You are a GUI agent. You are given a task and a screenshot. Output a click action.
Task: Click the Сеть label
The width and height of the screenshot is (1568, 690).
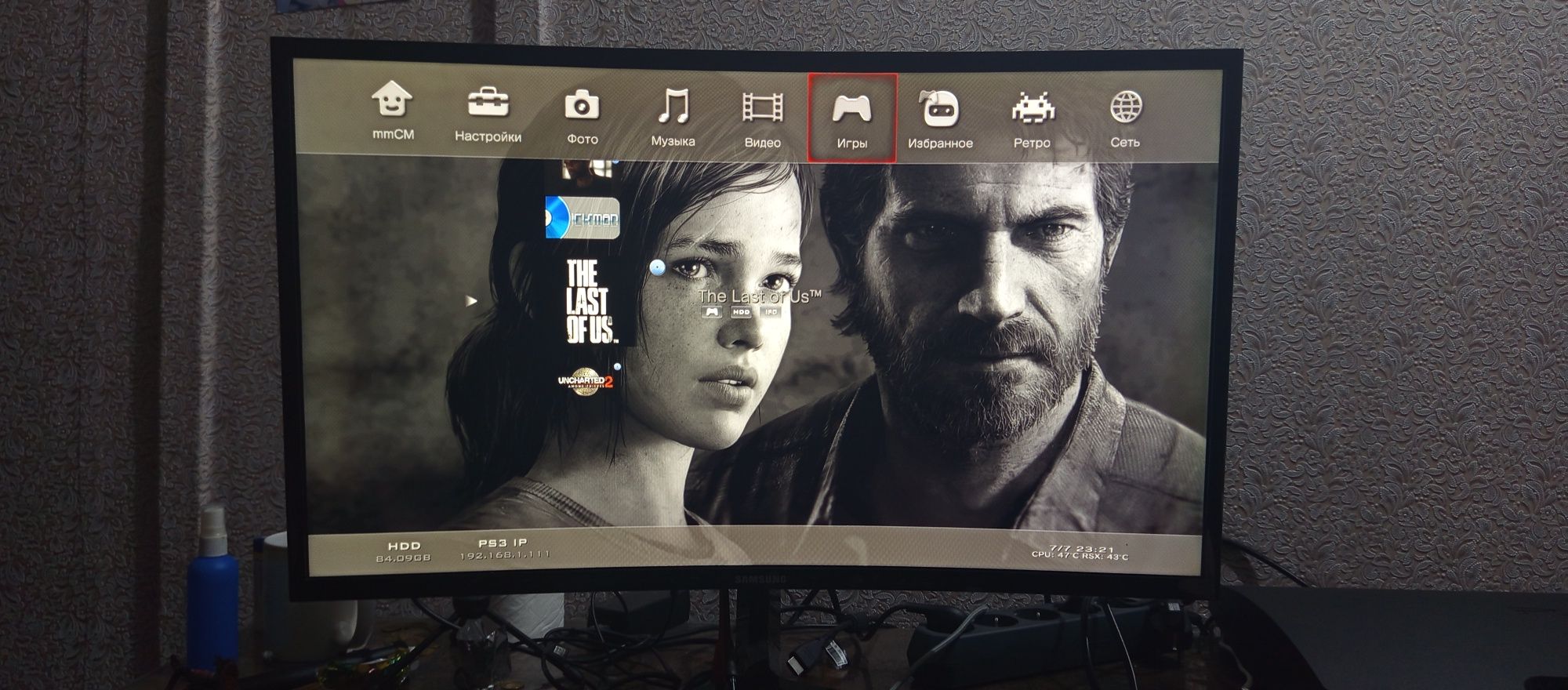tap(1125, 142)
